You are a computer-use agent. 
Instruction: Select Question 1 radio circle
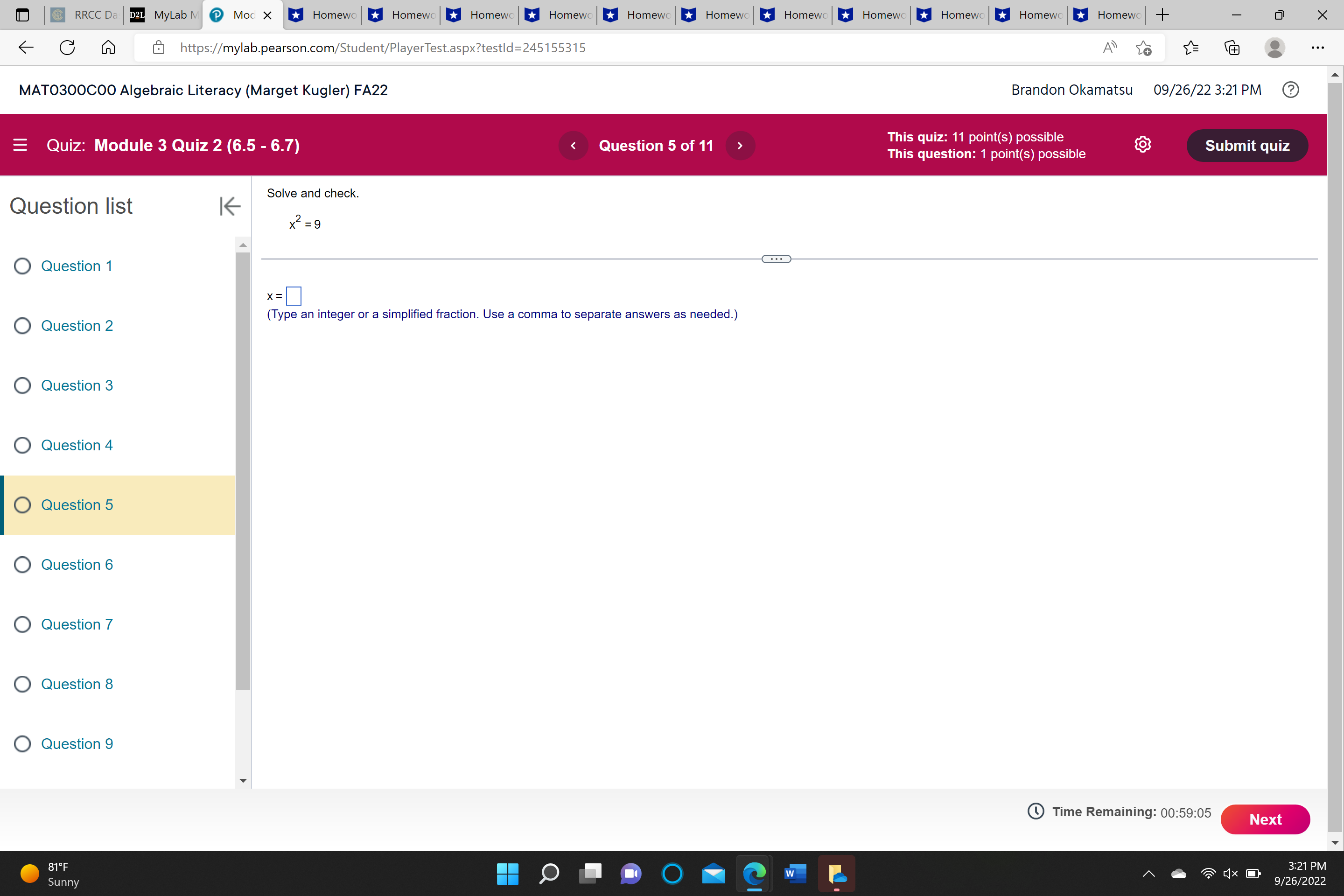coord(22,266)
